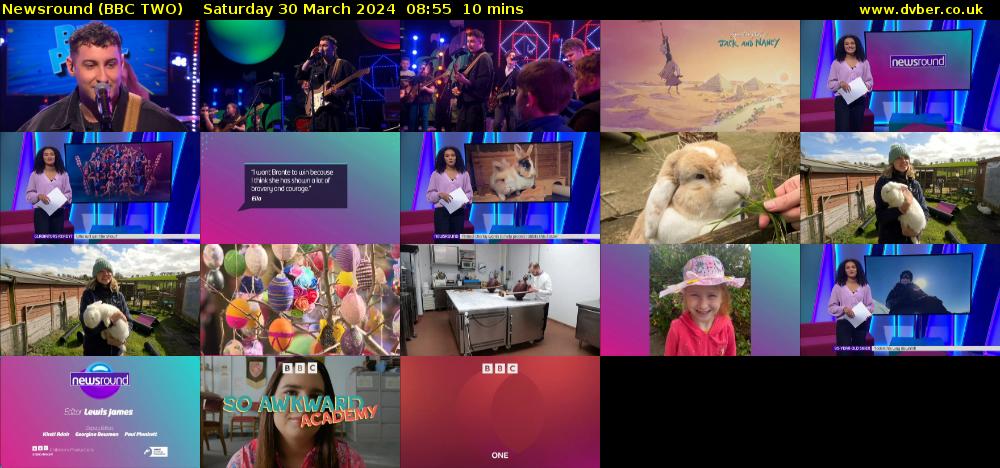Viewport: 1000px width, 468px height.
Task: Visit the www.dvber.co.uk link
Action: pyautogui.click(x=921, y=10)
